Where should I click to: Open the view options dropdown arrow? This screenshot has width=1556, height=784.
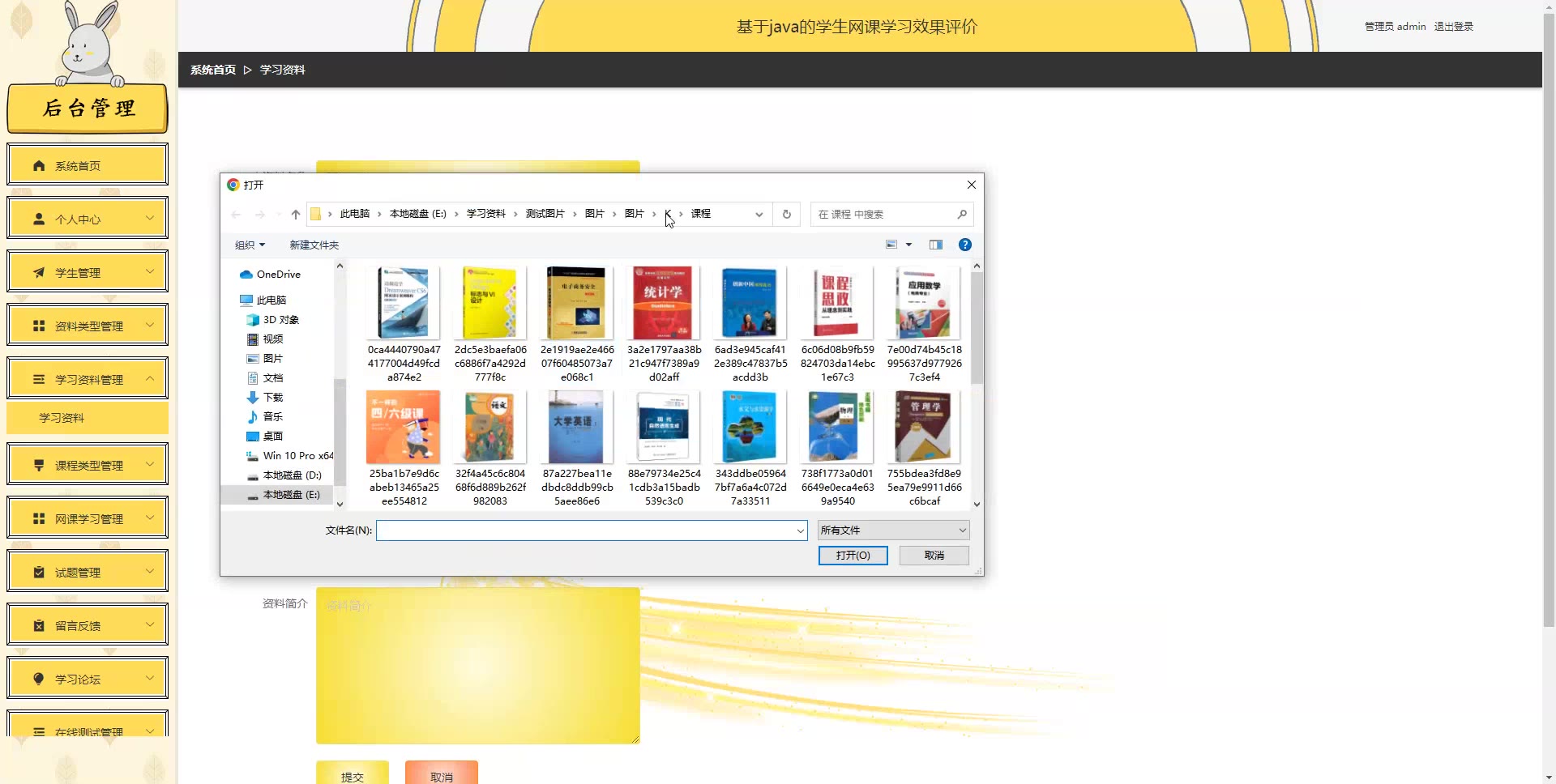(909, 245)
